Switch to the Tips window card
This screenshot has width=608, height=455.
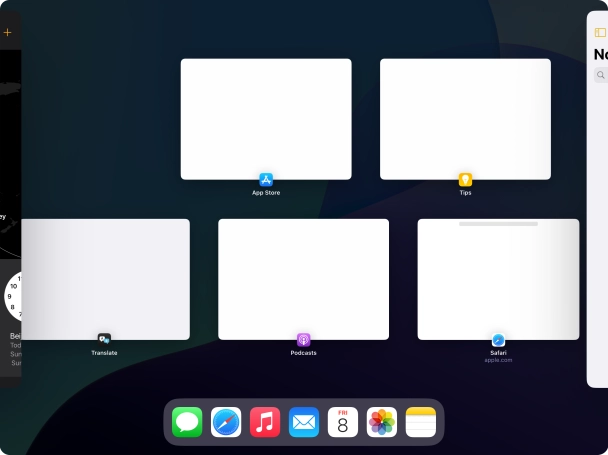tap(465, 118)
